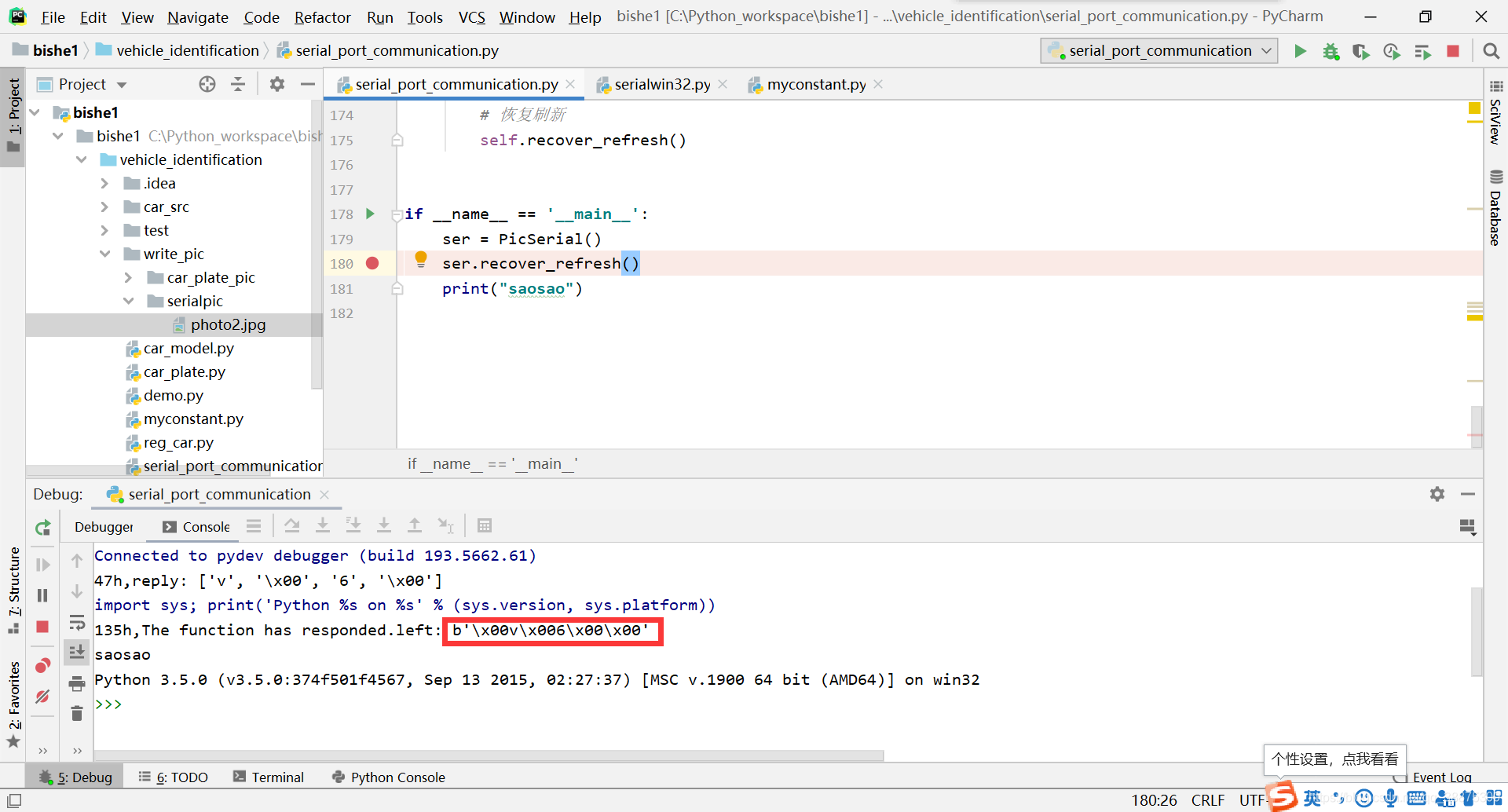The width and height of the screenshot is (1508, 812).
Task: Select photo2.jpg in the project tree
Action: 228,325
